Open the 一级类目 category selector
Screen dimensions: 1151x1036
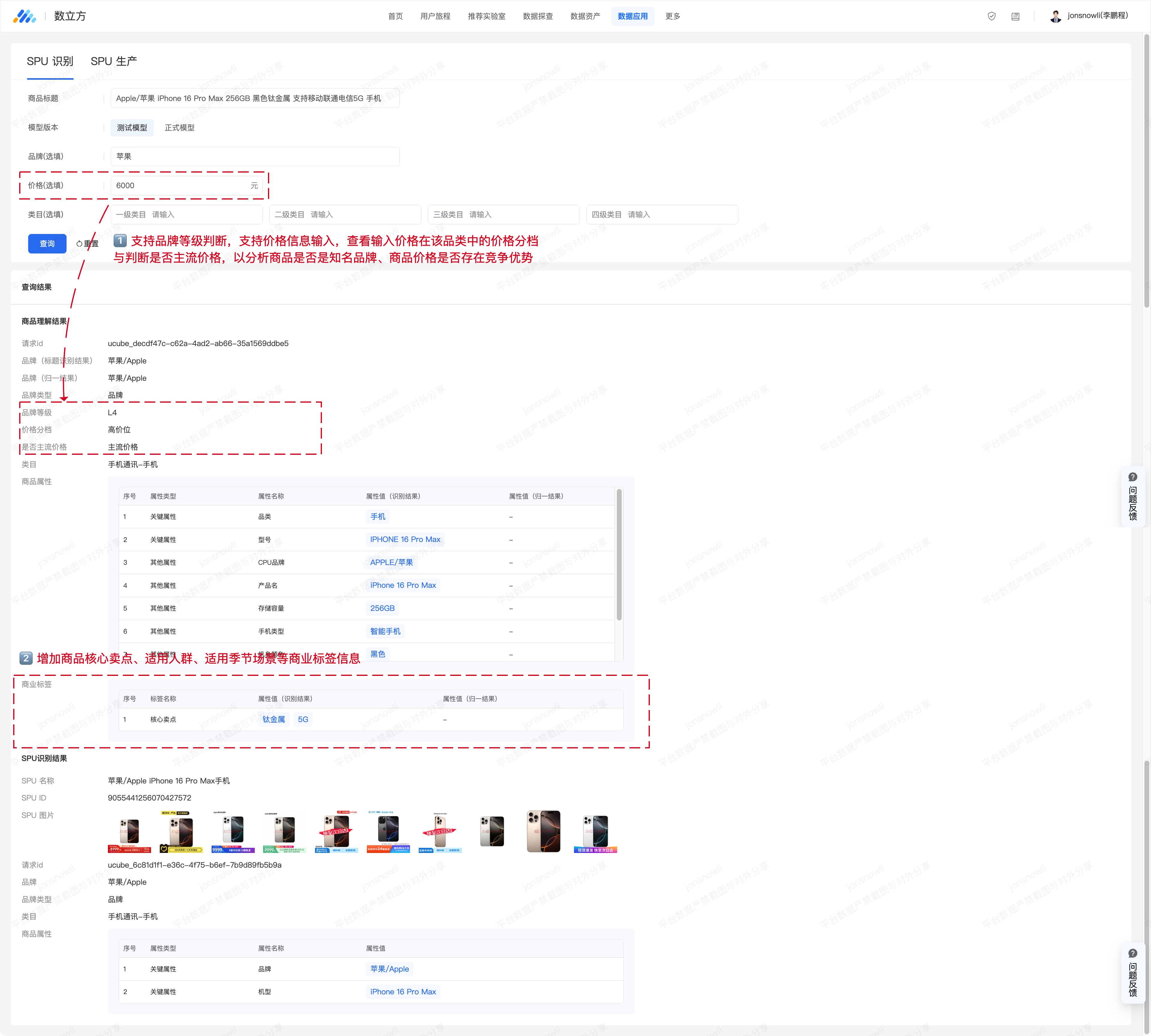click(x=187, y=215)
